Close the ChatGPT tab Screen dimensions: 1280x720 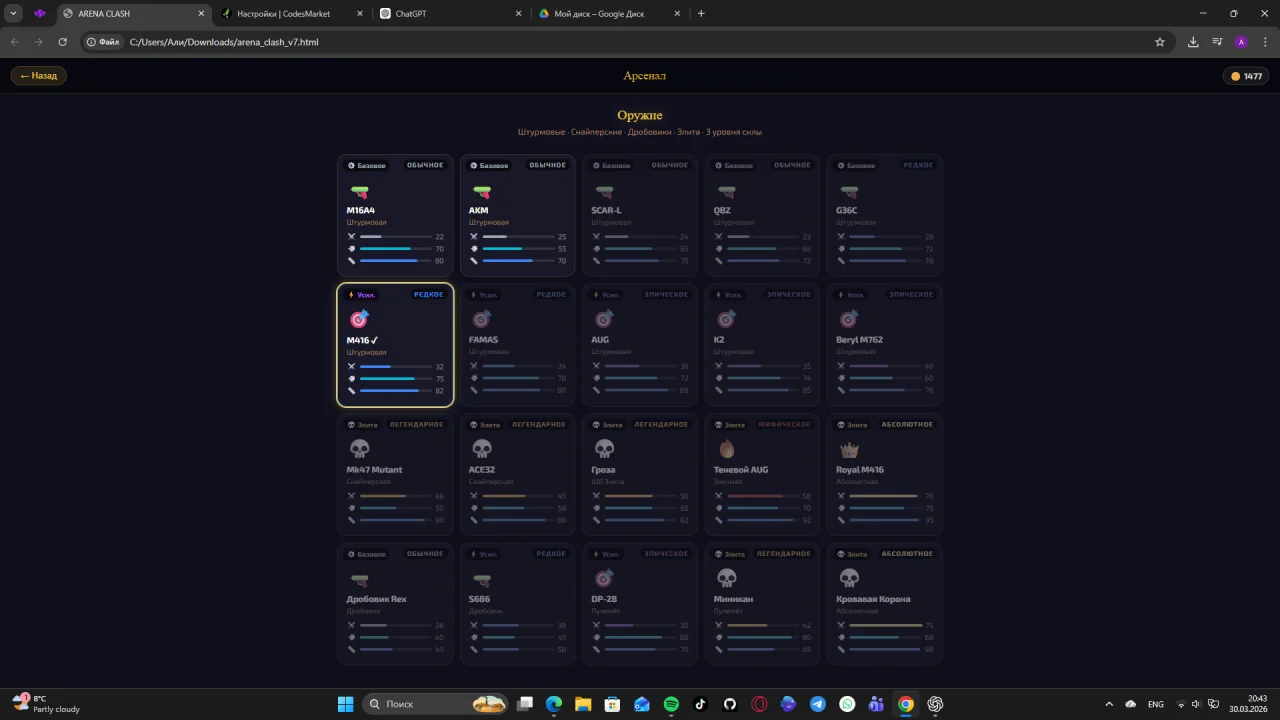(518, 14)
